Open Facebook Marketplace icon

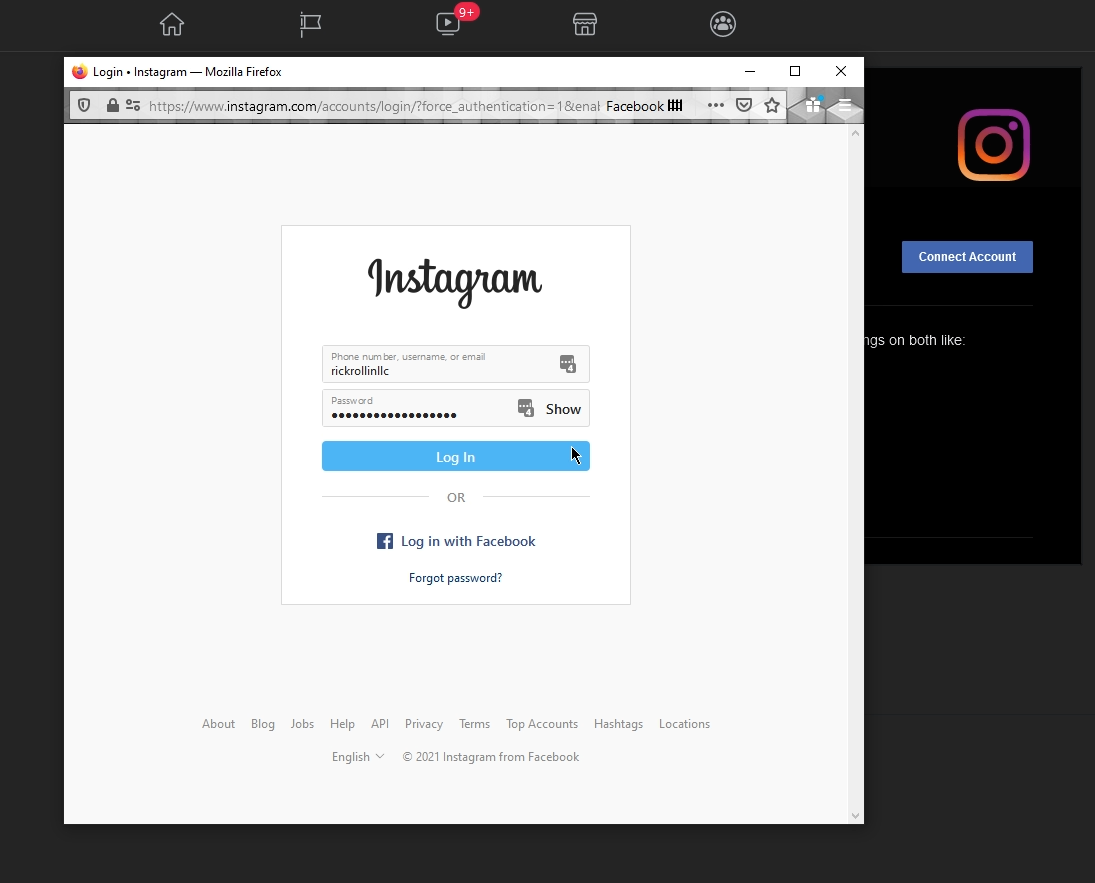(585, 24)
